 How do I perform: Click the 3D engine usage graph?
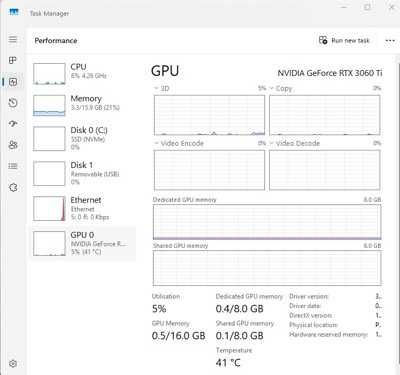pyautogui.click(x=209, y=115)
